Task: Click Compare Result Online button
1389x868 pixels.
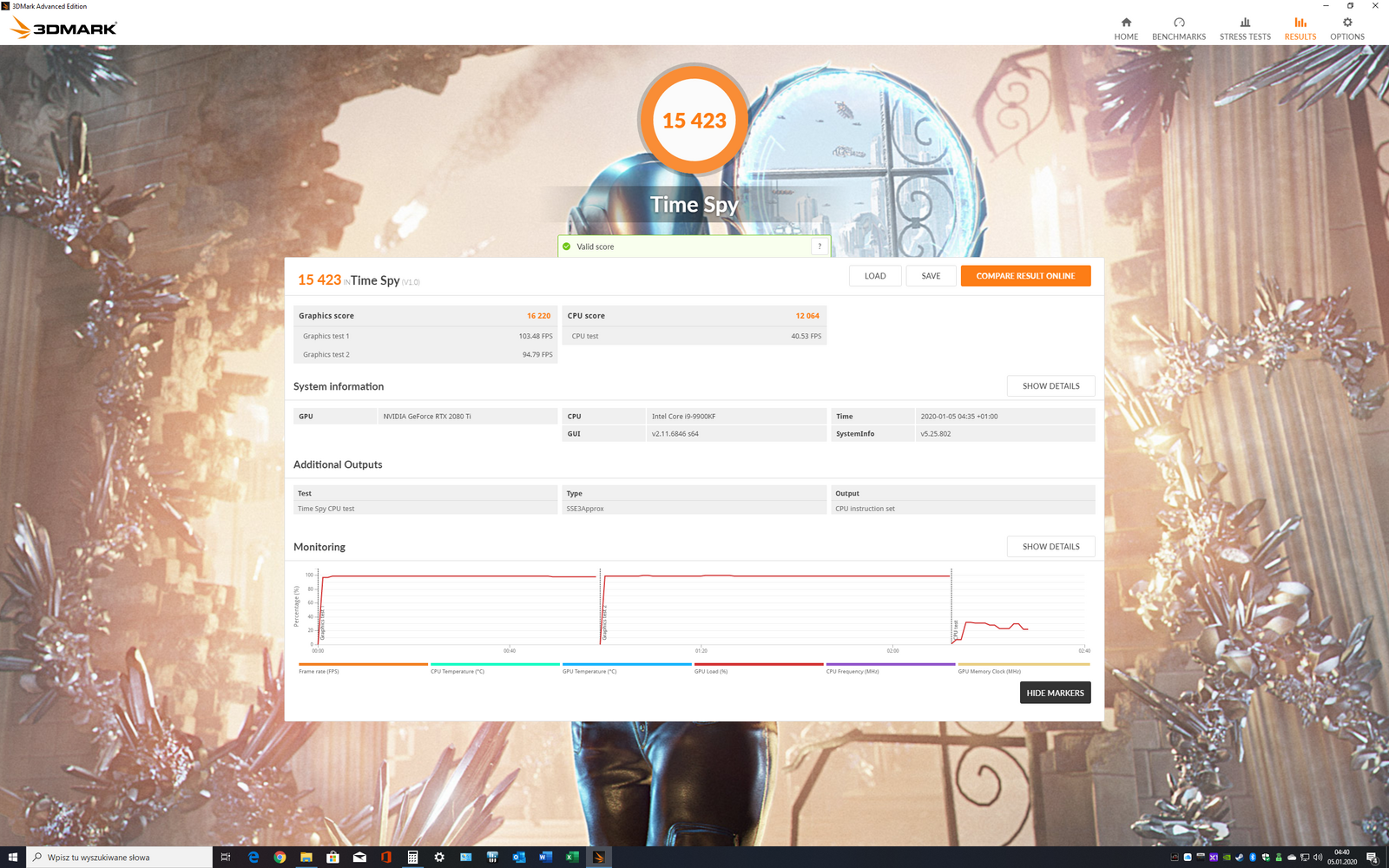Action: pos(1025,276)
